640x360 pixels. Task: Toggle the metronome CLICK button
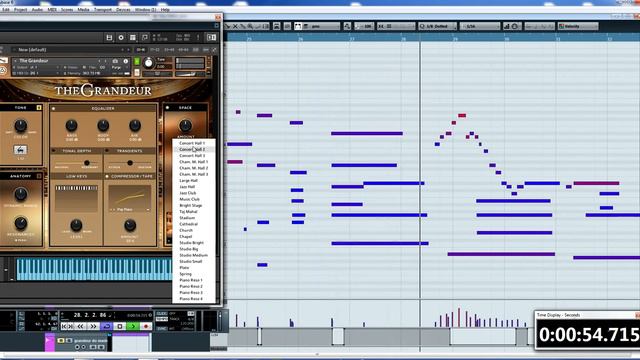coord(162,314)
